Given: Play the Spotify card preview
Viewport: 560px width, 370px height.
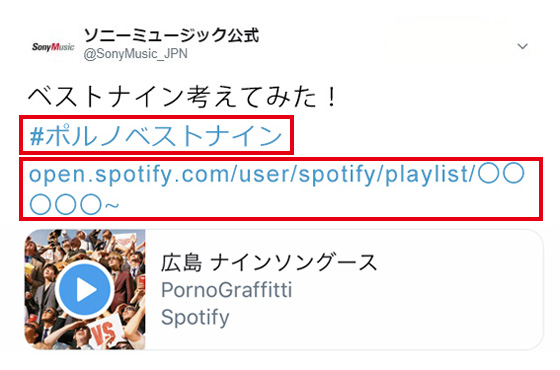Looking at the screenshot, I should pos(84,290).
